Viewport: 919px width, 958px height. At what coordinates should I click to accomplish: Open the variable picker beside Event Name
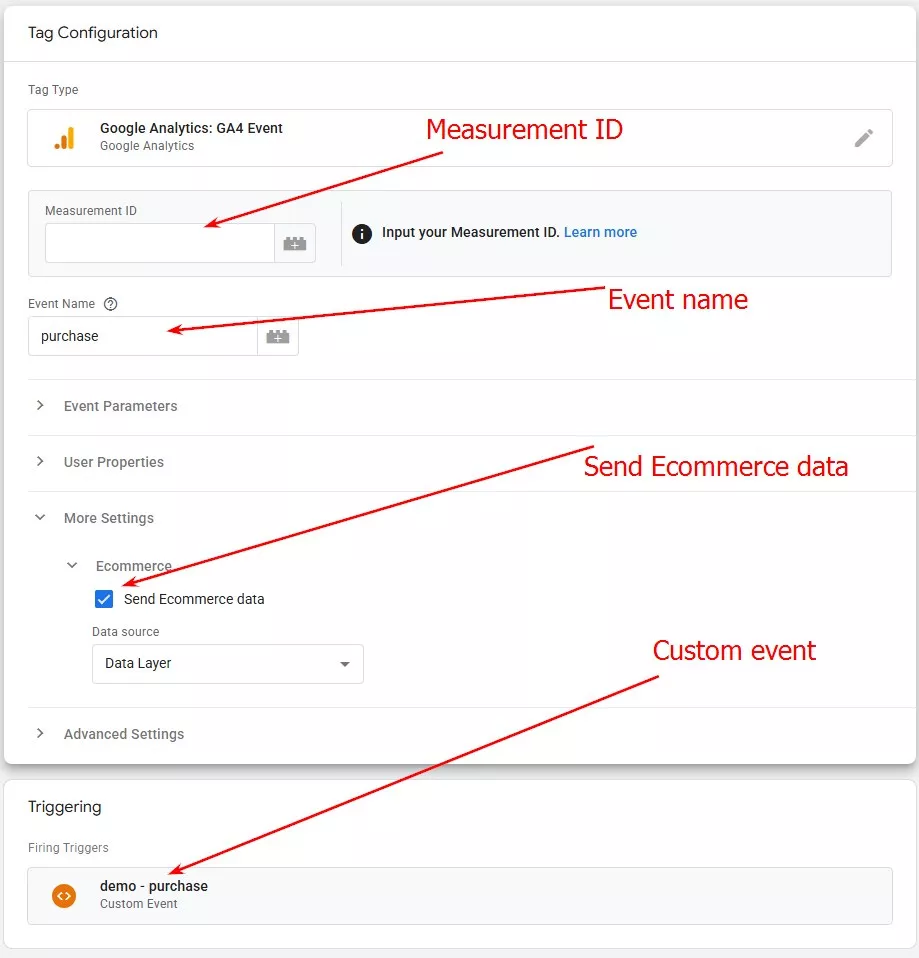click(276, 336)
